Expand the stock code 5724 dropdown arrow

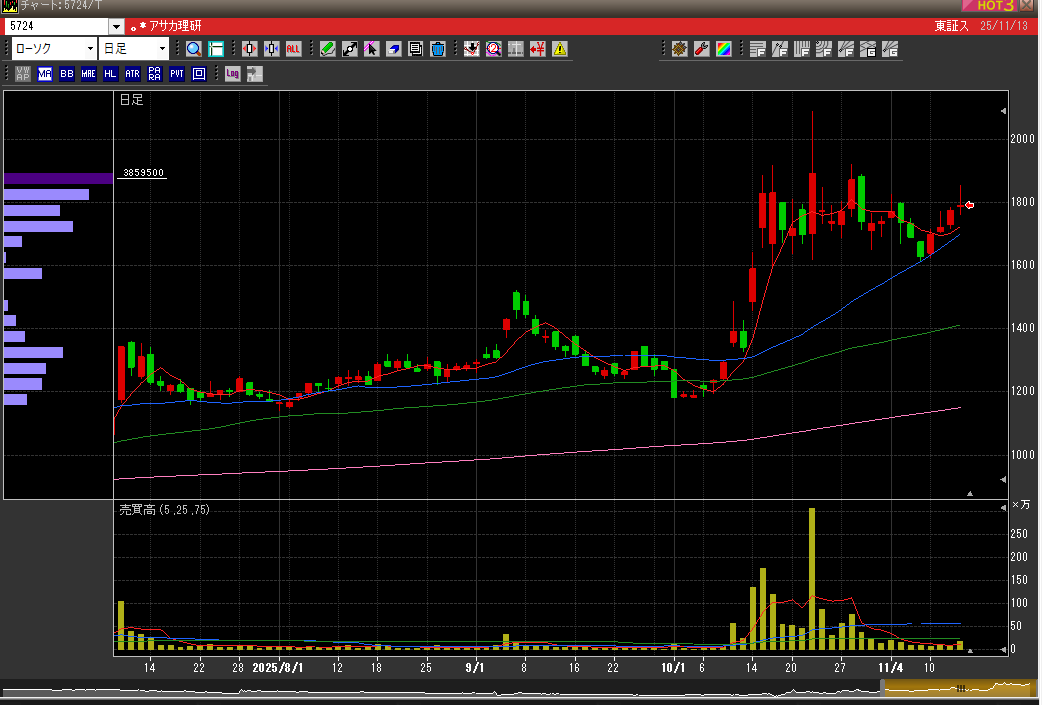tap(116, 26)
